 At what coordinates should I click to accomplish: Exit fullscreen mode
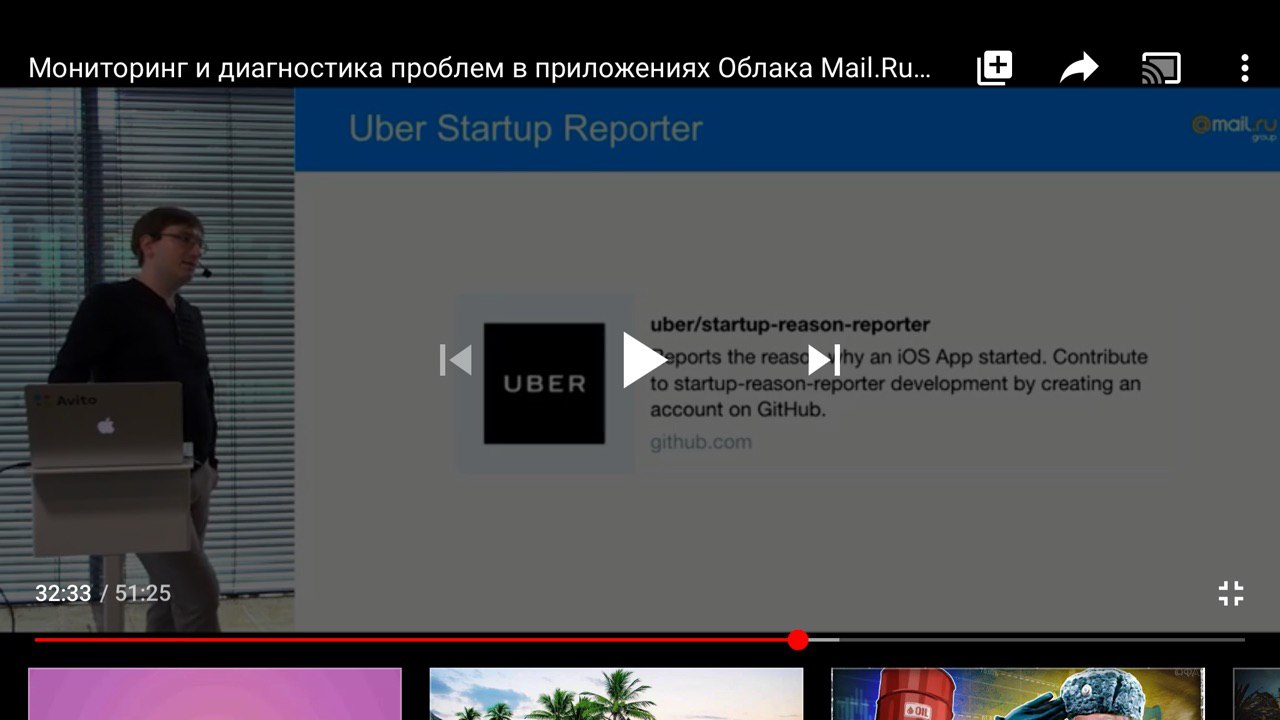pyautogui.click(x=1231, y=593)
